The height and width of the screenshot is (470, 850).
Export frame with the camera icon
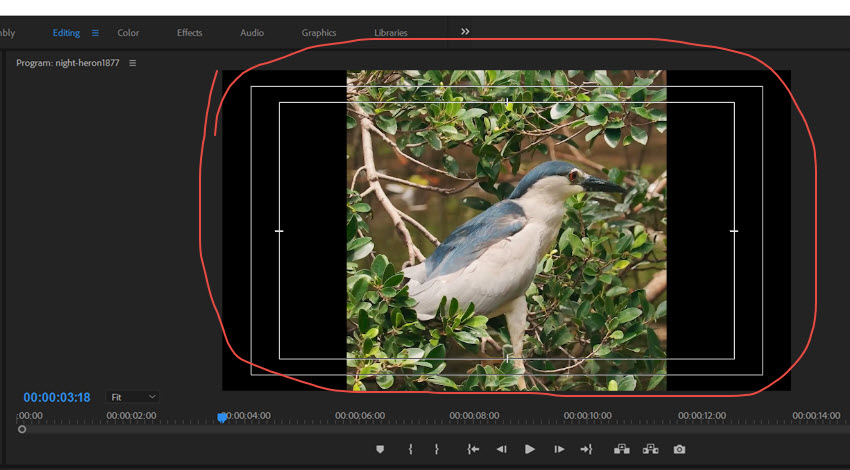pyautogui.click(x=679, y=449)
